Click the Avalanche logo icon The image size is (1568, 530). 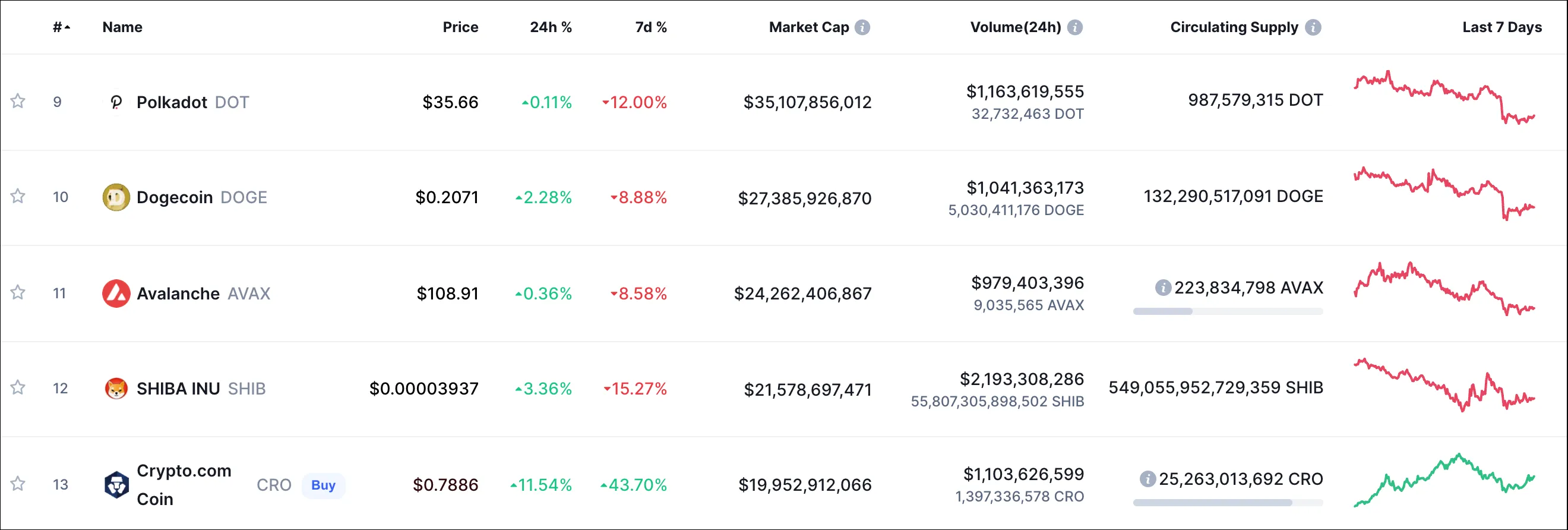pos(116,293)
